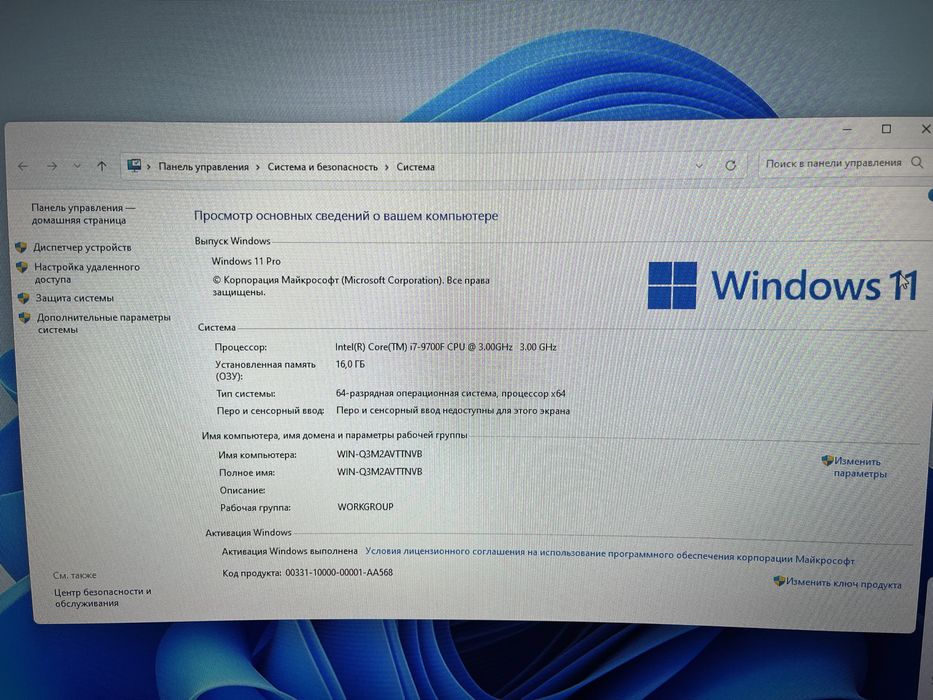
Task: Select processor value 'Intel(R) Core(TM) i7-9700F'
Action: pyautogui.click(x=446, y=346)
